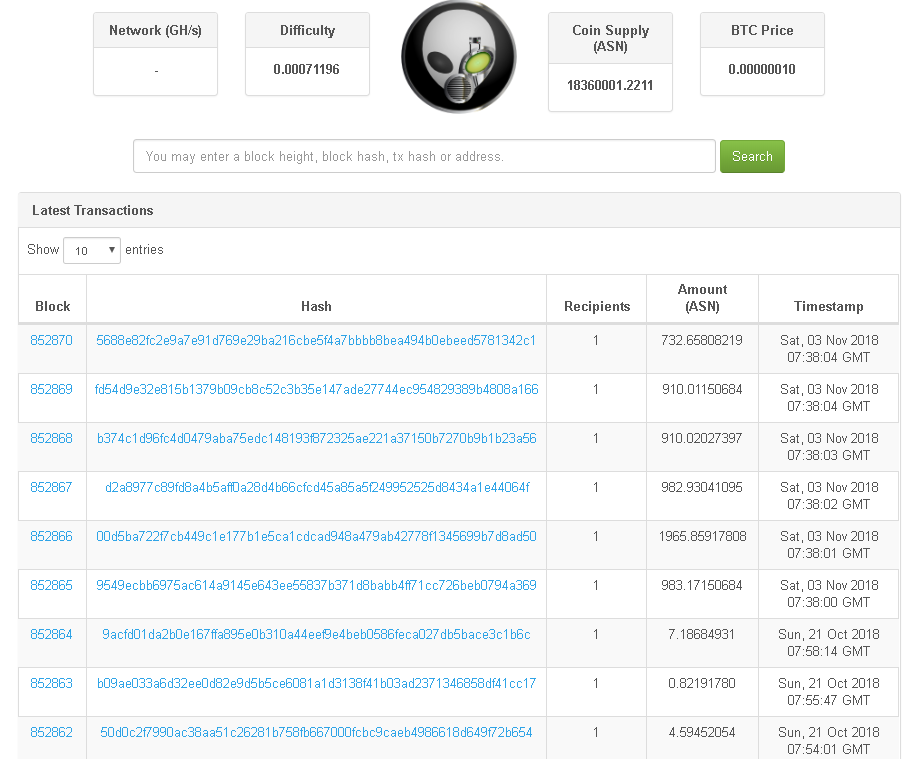Open transaction hash starting 00d5ba722f7c
Viewport: 910px width, 759px height.
316,537
